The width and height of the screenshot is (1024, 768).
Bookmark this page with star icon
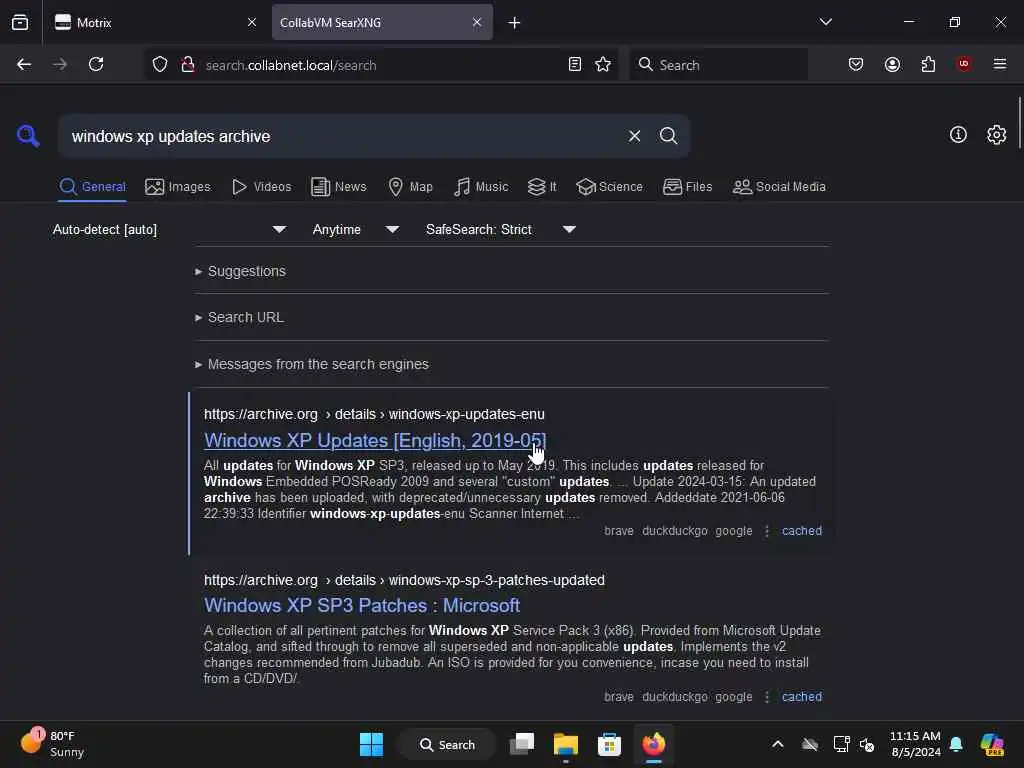603,64
